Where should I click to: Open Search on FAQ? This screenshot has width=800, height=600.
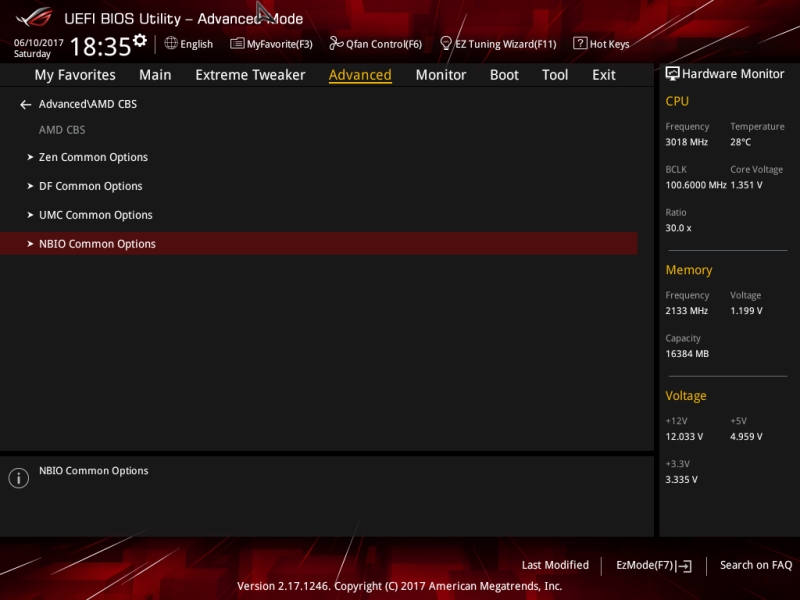pyautogui.click(x=756, y=565)
